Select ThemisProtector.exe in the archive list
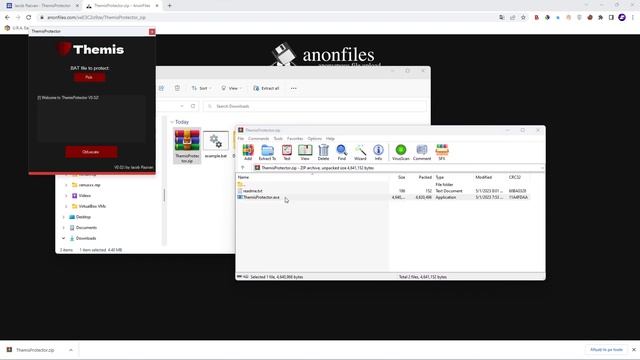 (261, 197)
